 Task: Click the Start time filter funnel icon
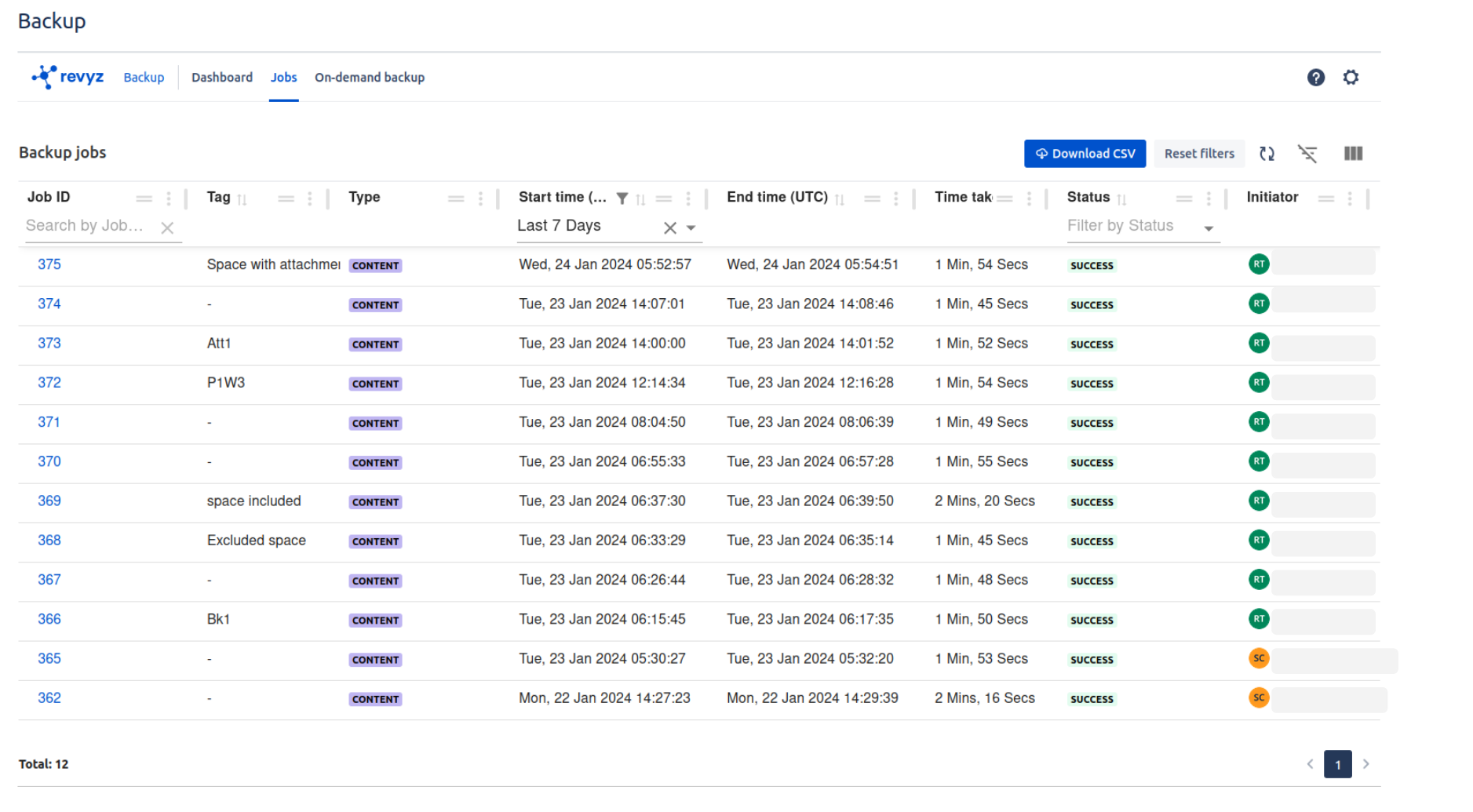click(622, 198)
